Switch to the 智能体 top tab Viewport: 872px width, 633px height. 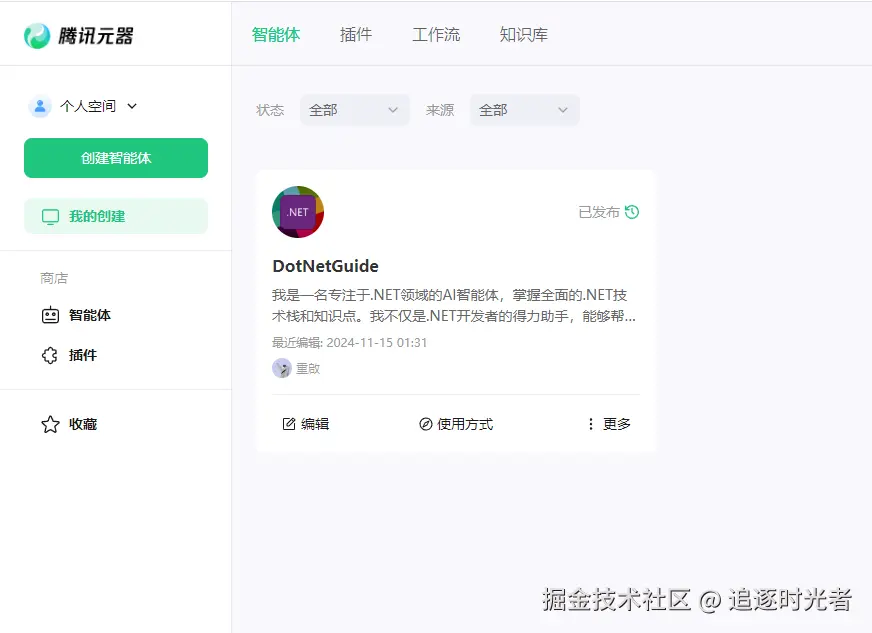click(275, 34)
